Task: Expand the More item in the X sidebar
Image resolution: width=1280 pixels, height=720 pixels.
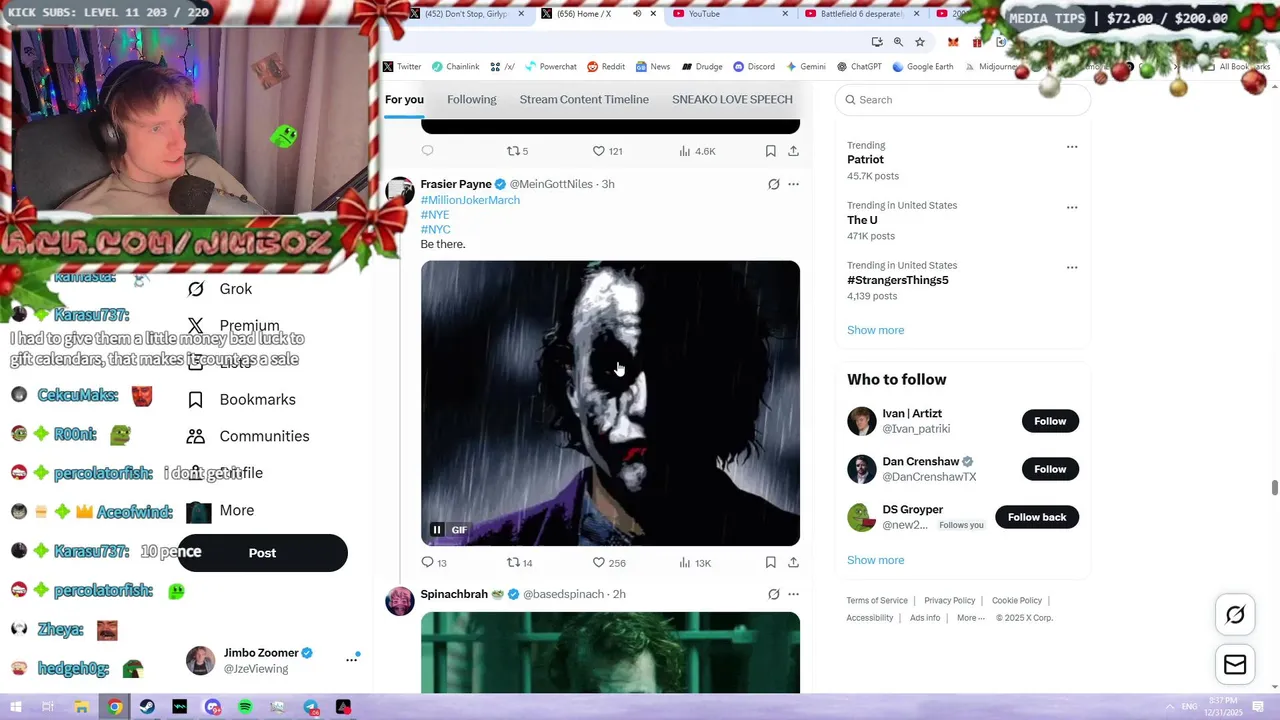Action: pyautogui.click(x=221, y=511)
